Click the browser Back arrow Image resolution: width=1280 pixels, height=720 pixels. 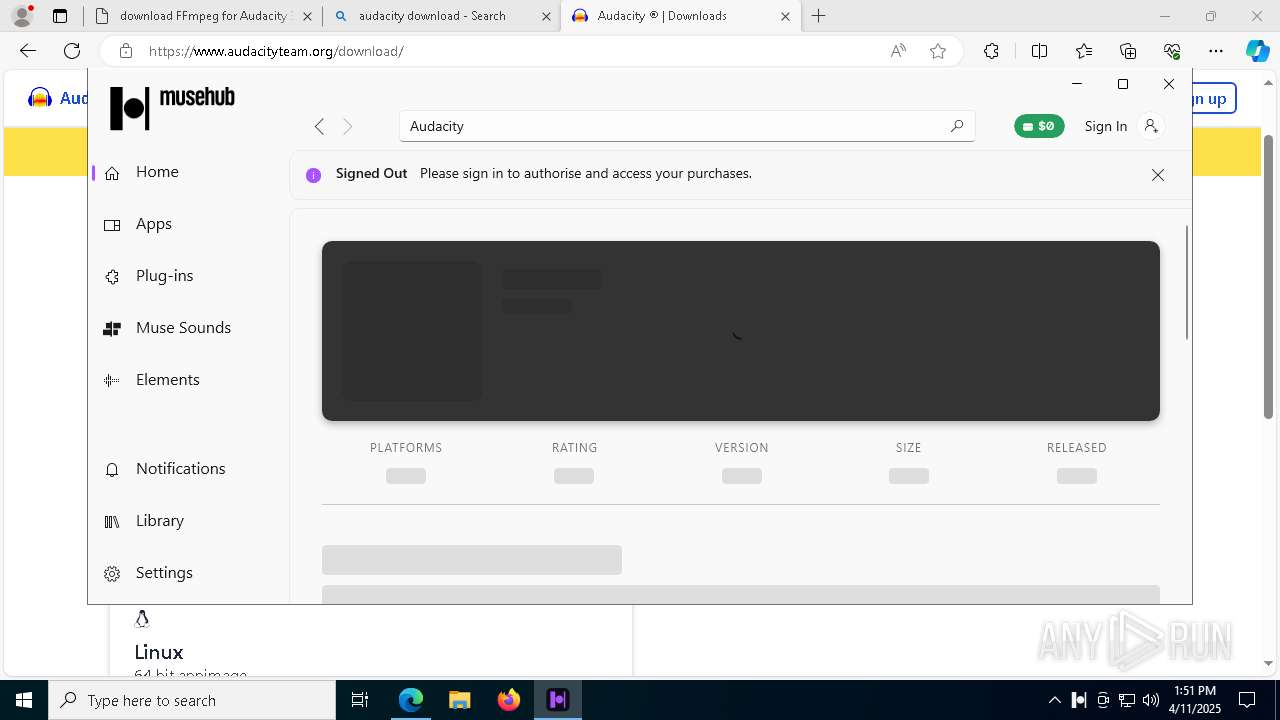point(28,51)
